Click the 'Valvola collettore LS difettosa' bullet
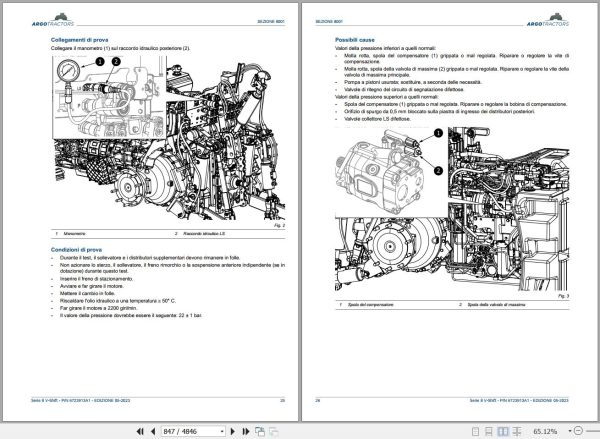 [377, 119]
